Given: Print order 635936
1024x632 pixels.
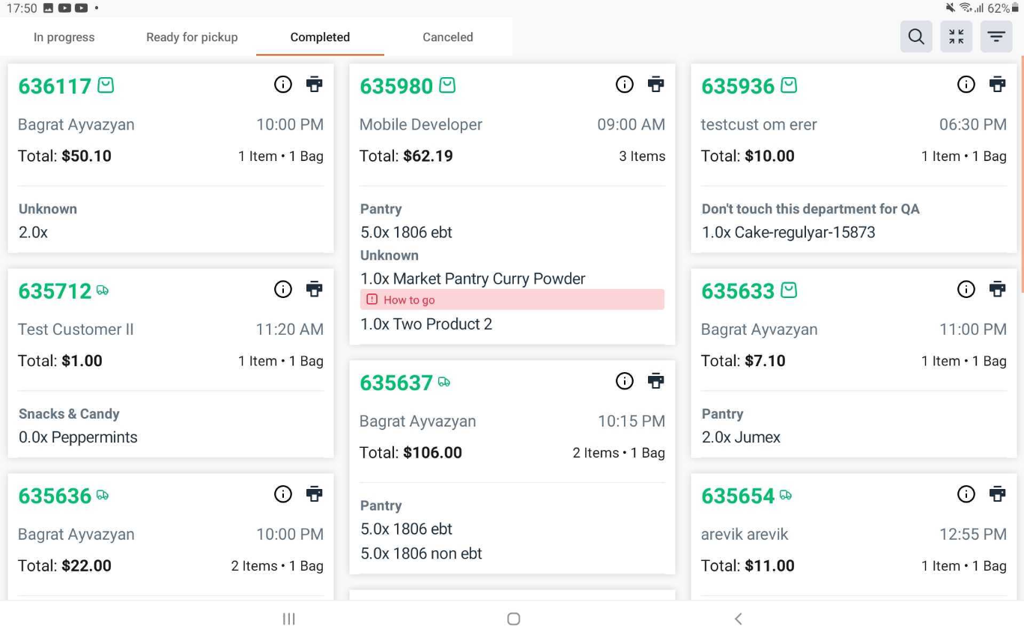Looking at the screenshot, I should click(997, 84).
